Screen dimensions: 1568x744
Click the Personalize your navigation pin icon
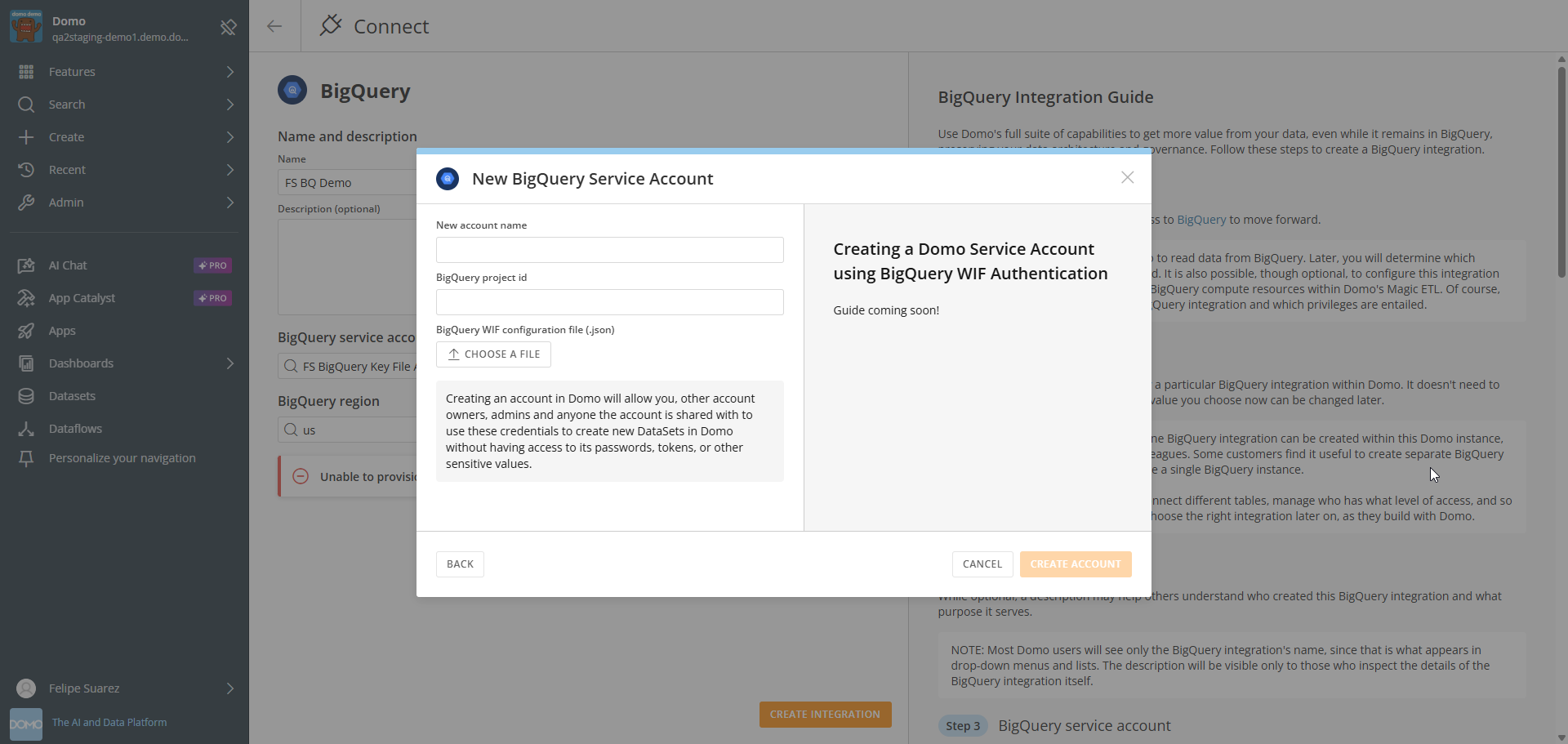click(x=26, y=459)
